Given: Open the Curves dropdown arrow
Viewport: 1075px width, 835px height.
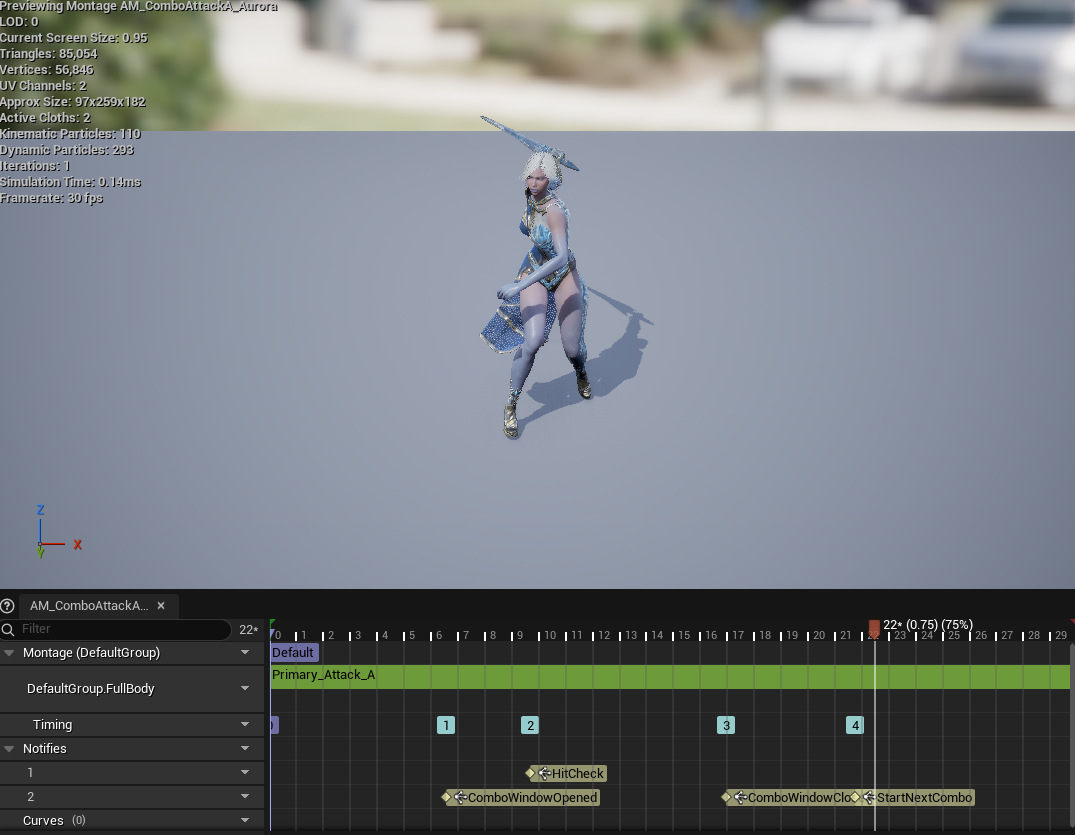Looking at the screenshot, I should click(x=245, y=821).
